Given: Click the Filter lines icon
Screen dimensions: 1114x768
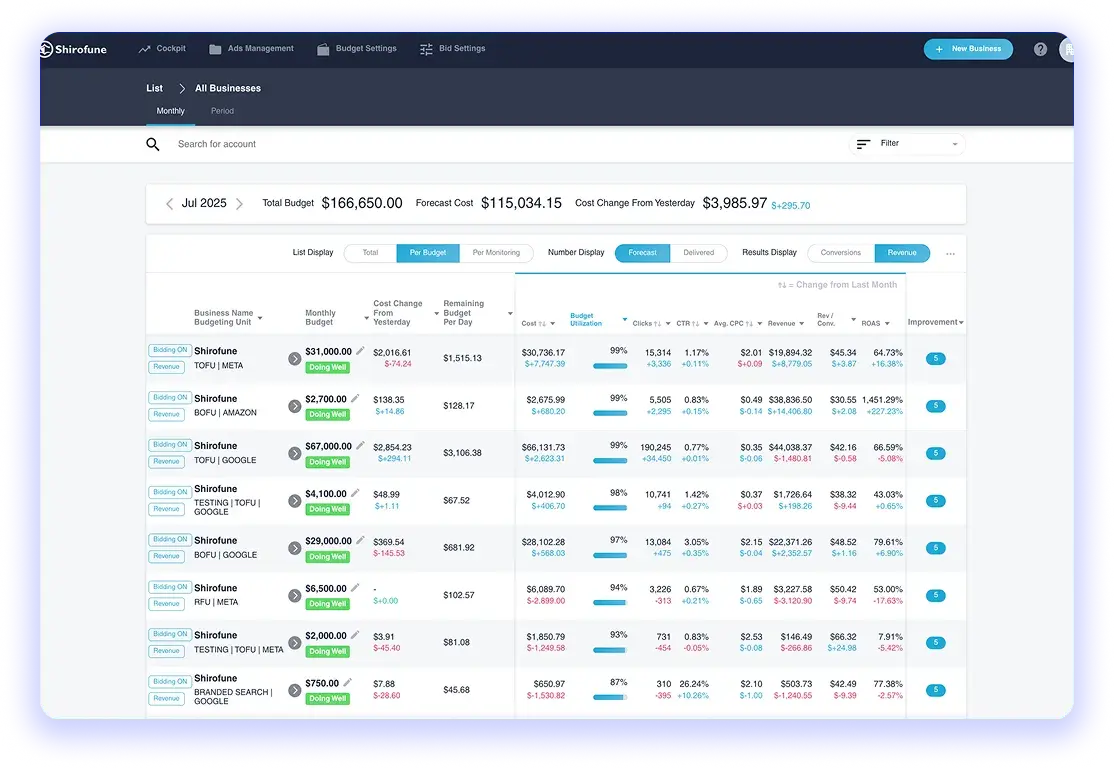Looking at the screenshot, I should tap(863, 144).
